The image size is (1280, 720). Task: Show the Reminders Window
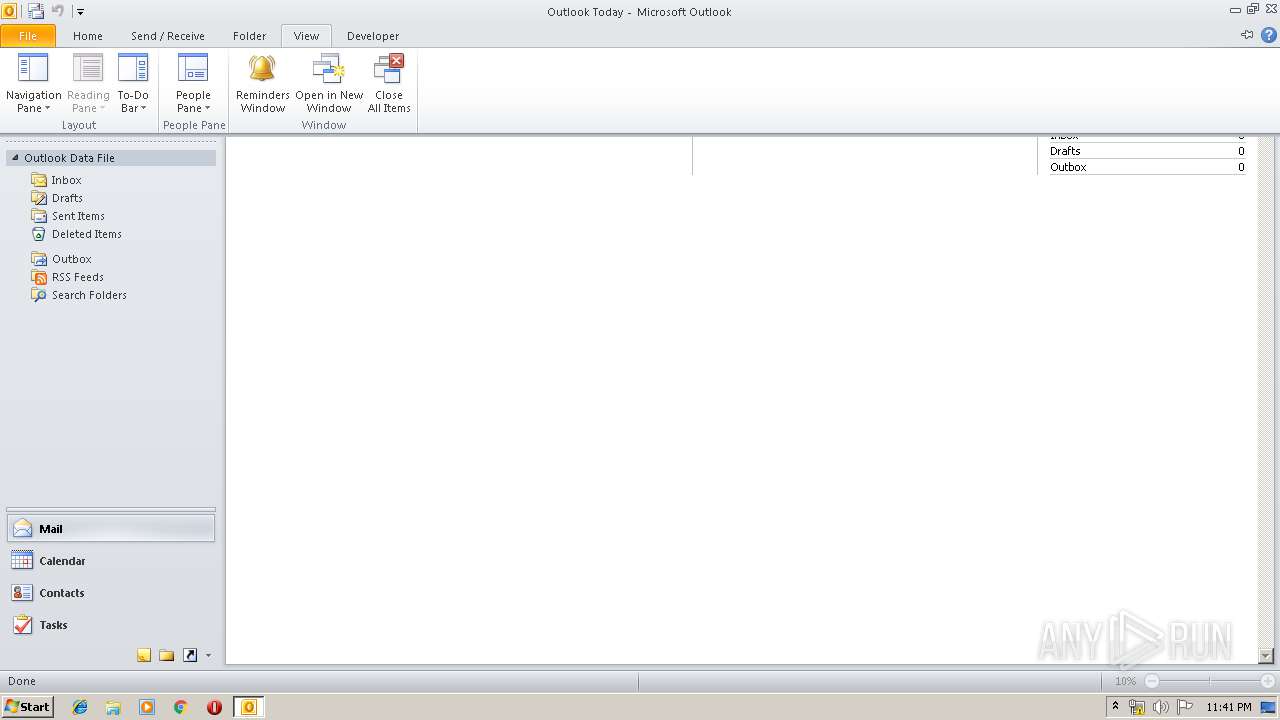tap(262, 83)
